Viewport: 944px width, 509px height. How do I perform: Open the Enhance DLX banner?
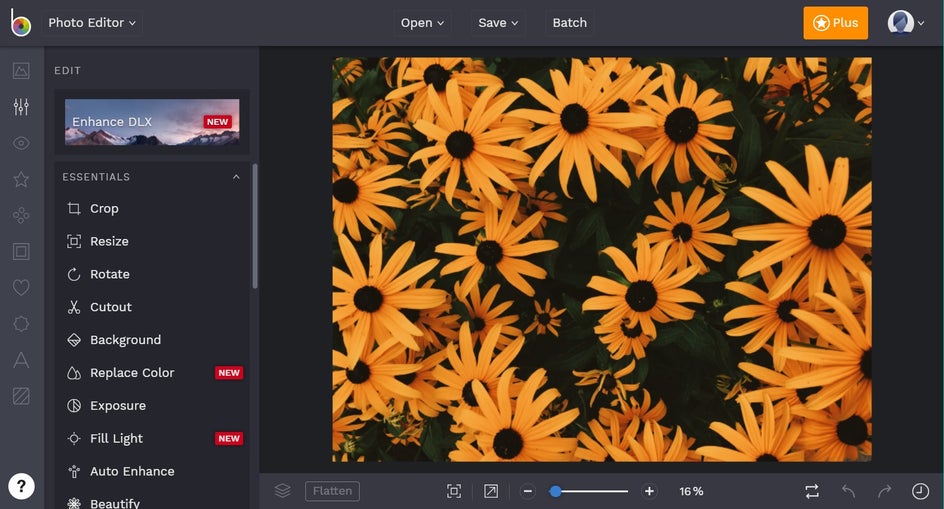(152, 122)
